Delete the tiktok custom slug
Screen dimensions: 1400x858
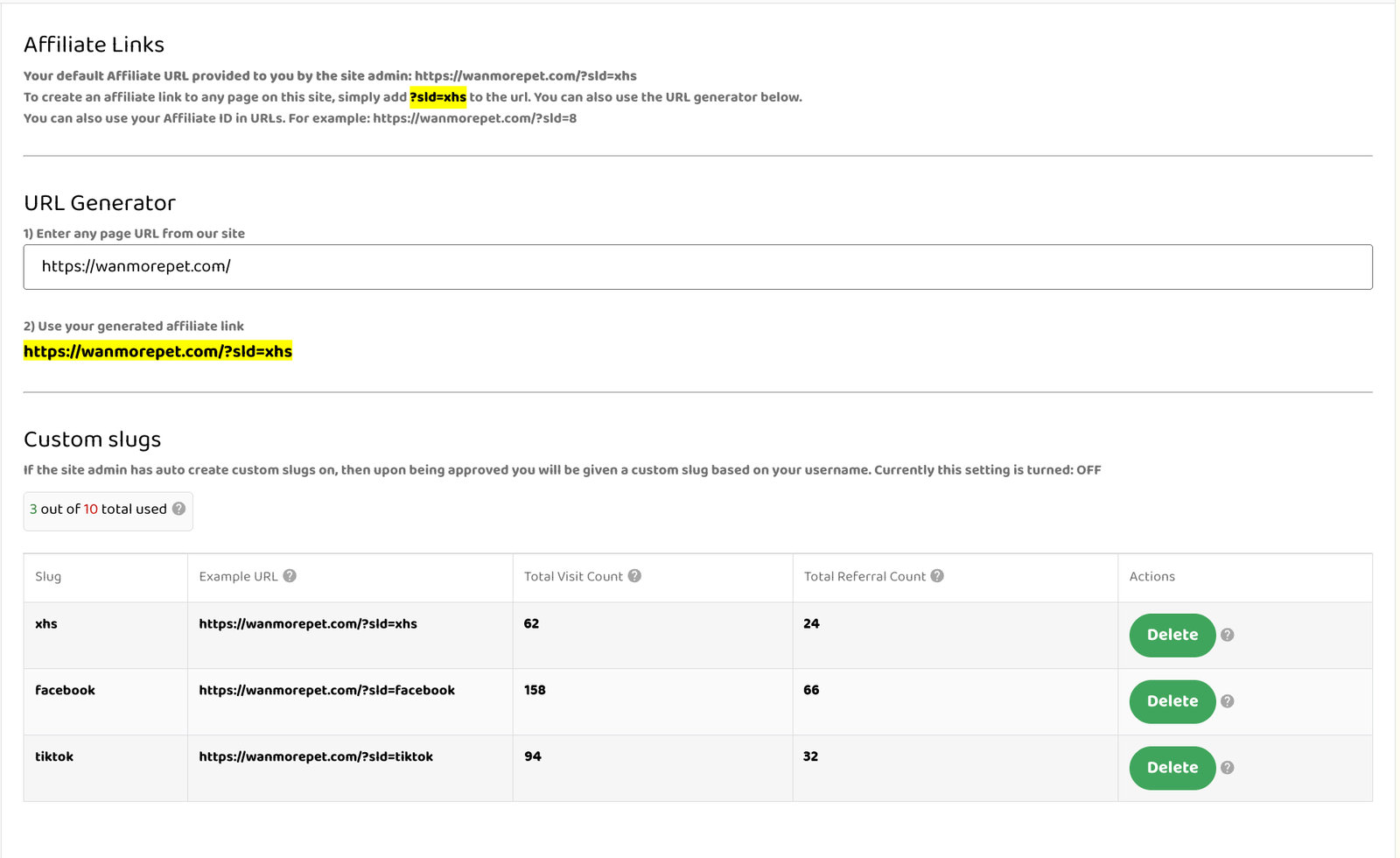click(1172, 768)
